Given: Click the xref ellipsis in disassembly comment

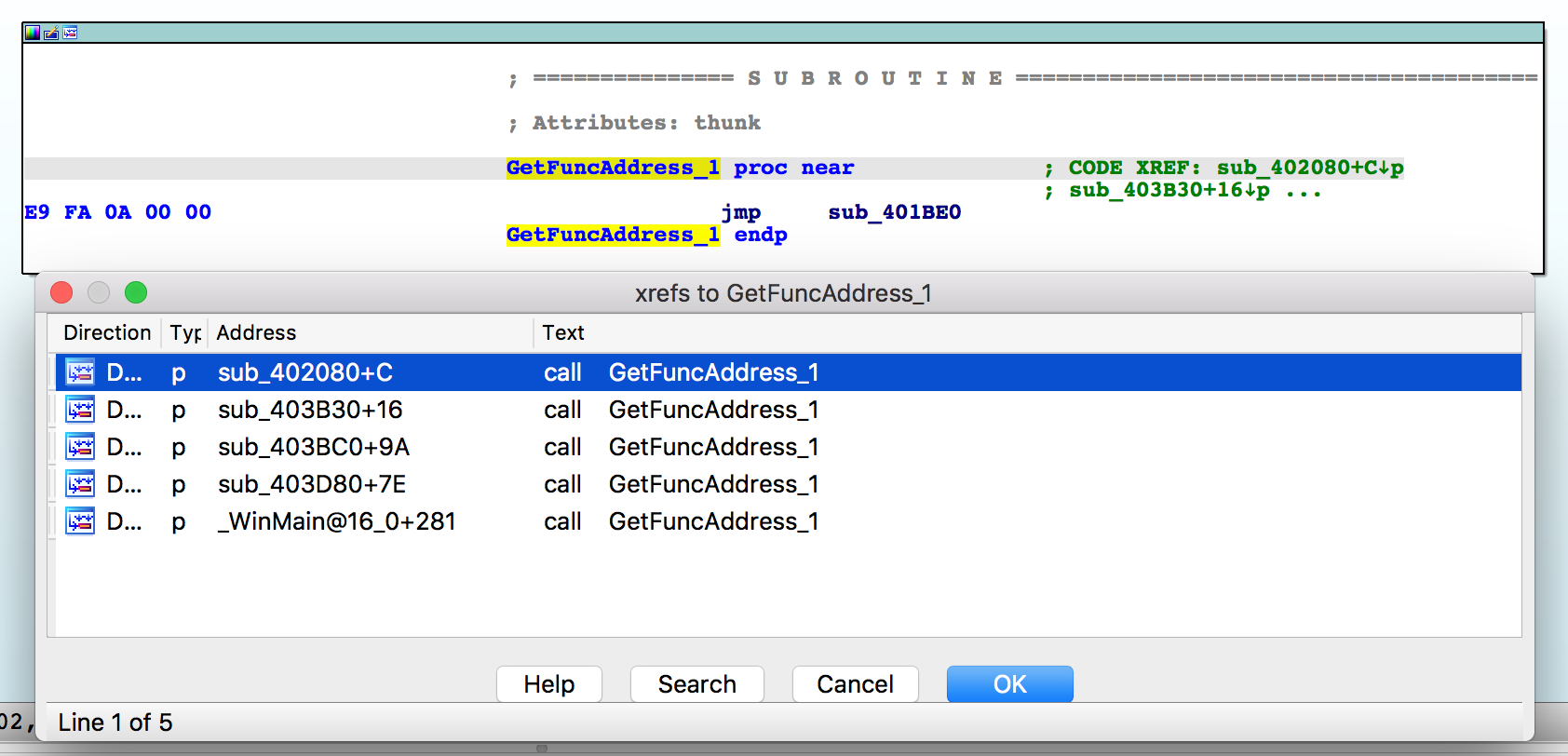Looking at the screenshot, I should pyautogui.click(x=1303, y=191).
